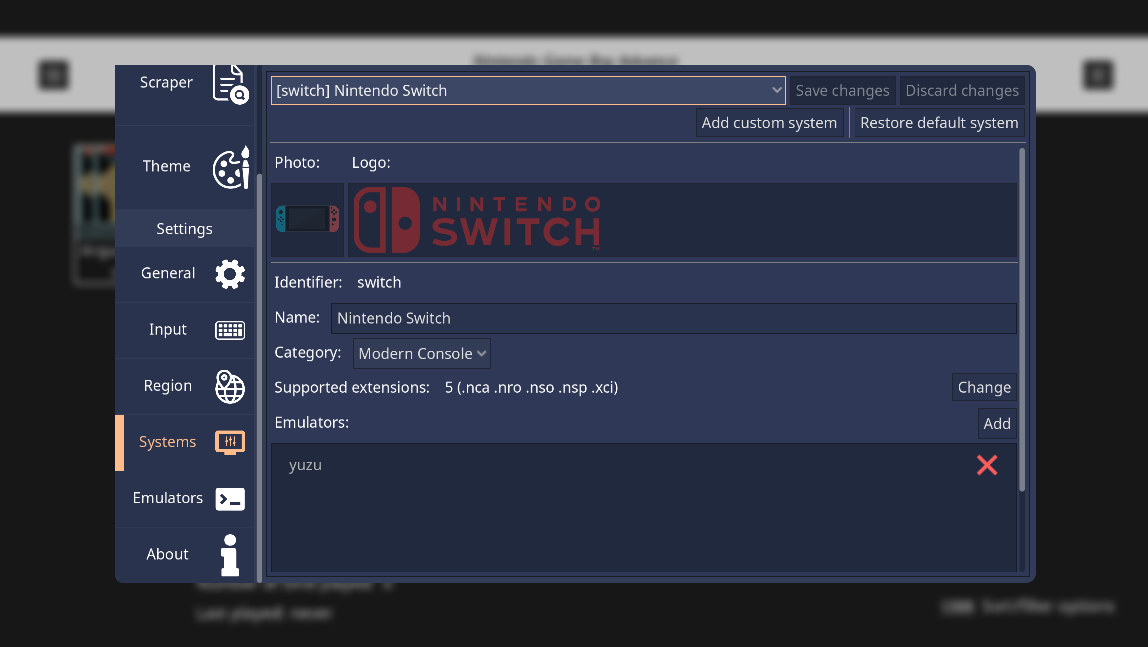Image resolution: width=1148 pixels, height=647 pixels.
Task: Click the General settings gear icon
Action: point(230,274)
